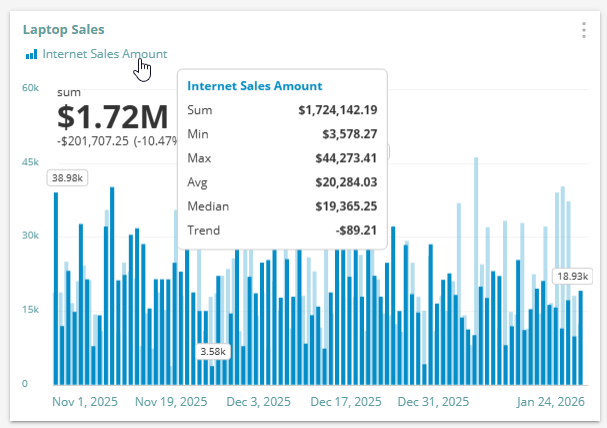607x428 pixels.
Task: Select the Laptop Sales widget title
Action: (x=63, y=30)
